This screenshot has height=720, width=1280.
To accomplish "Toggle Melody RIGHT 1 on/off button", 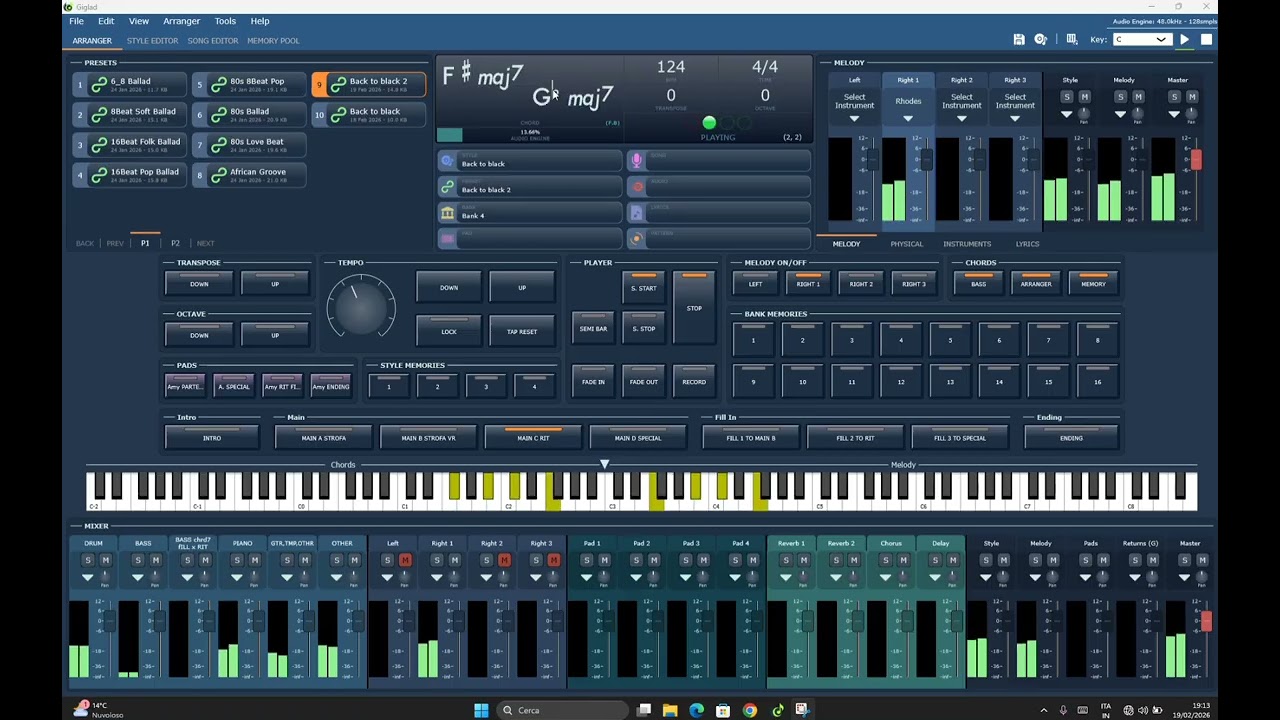I will 808,283.
